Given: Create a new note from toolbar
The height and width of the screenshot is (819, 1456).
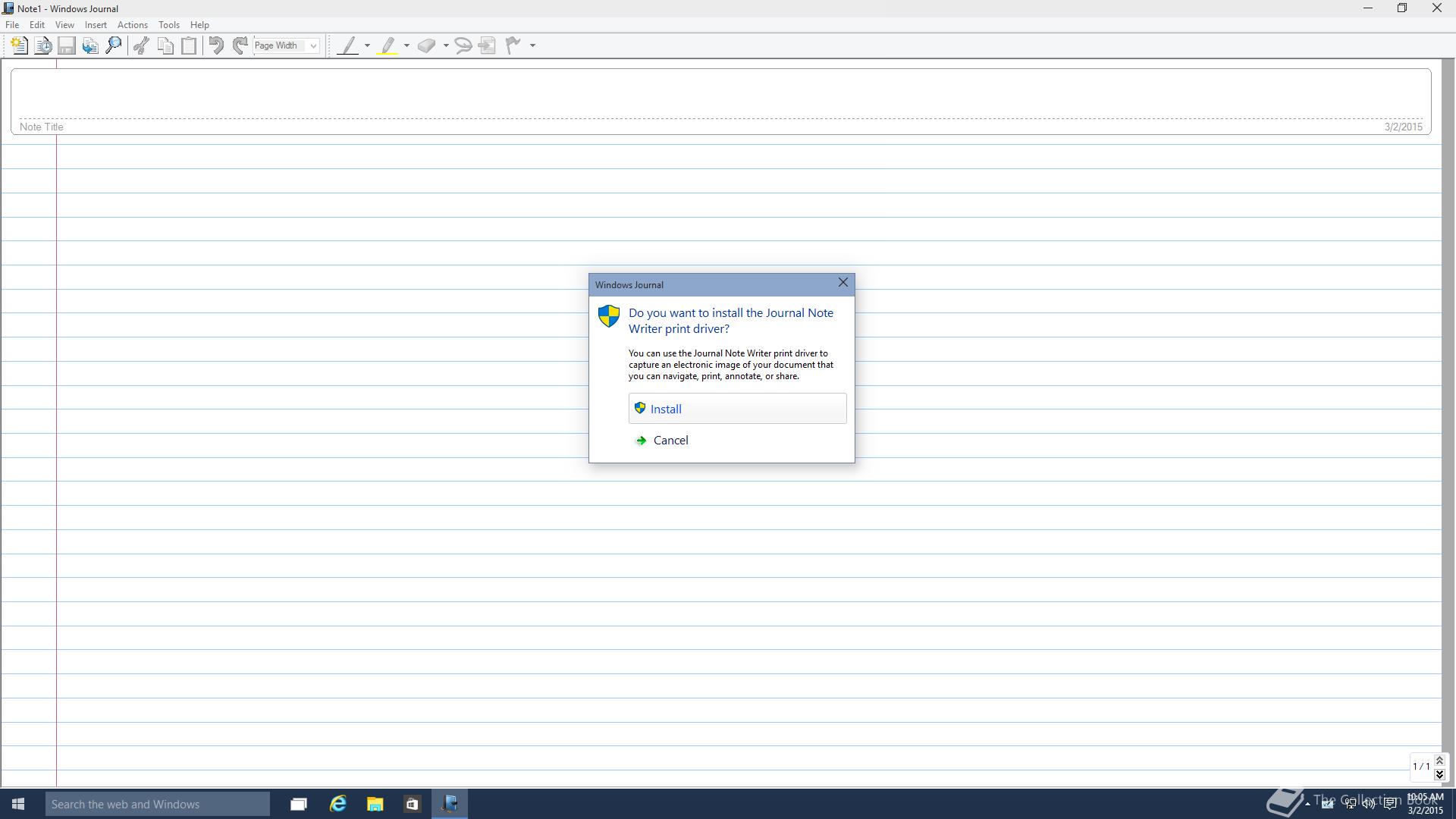Looking at the screenshot, I should [x=19, y=45].
